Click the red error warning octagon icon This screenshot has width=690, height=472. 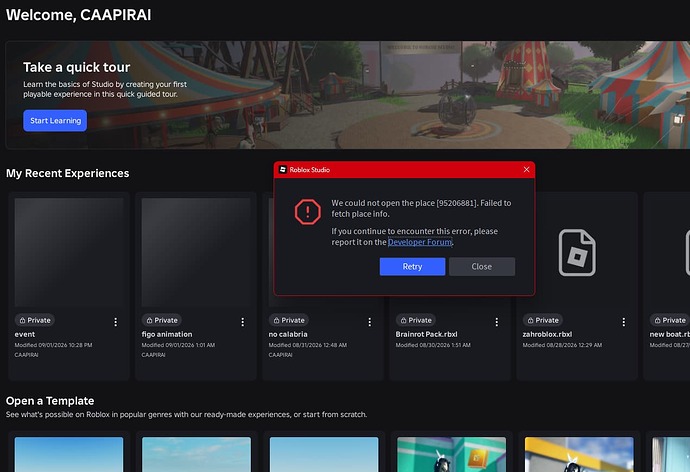307,212
